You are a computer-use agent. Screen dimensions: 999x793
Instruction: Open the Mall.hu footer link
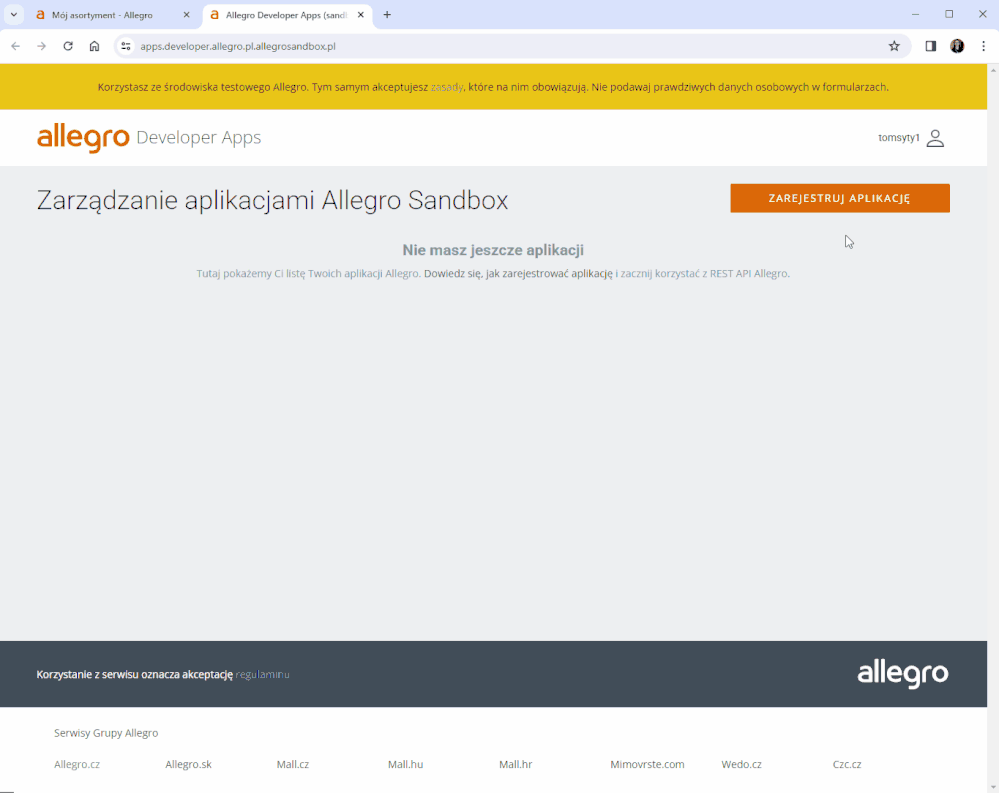[x=405, y=764]
